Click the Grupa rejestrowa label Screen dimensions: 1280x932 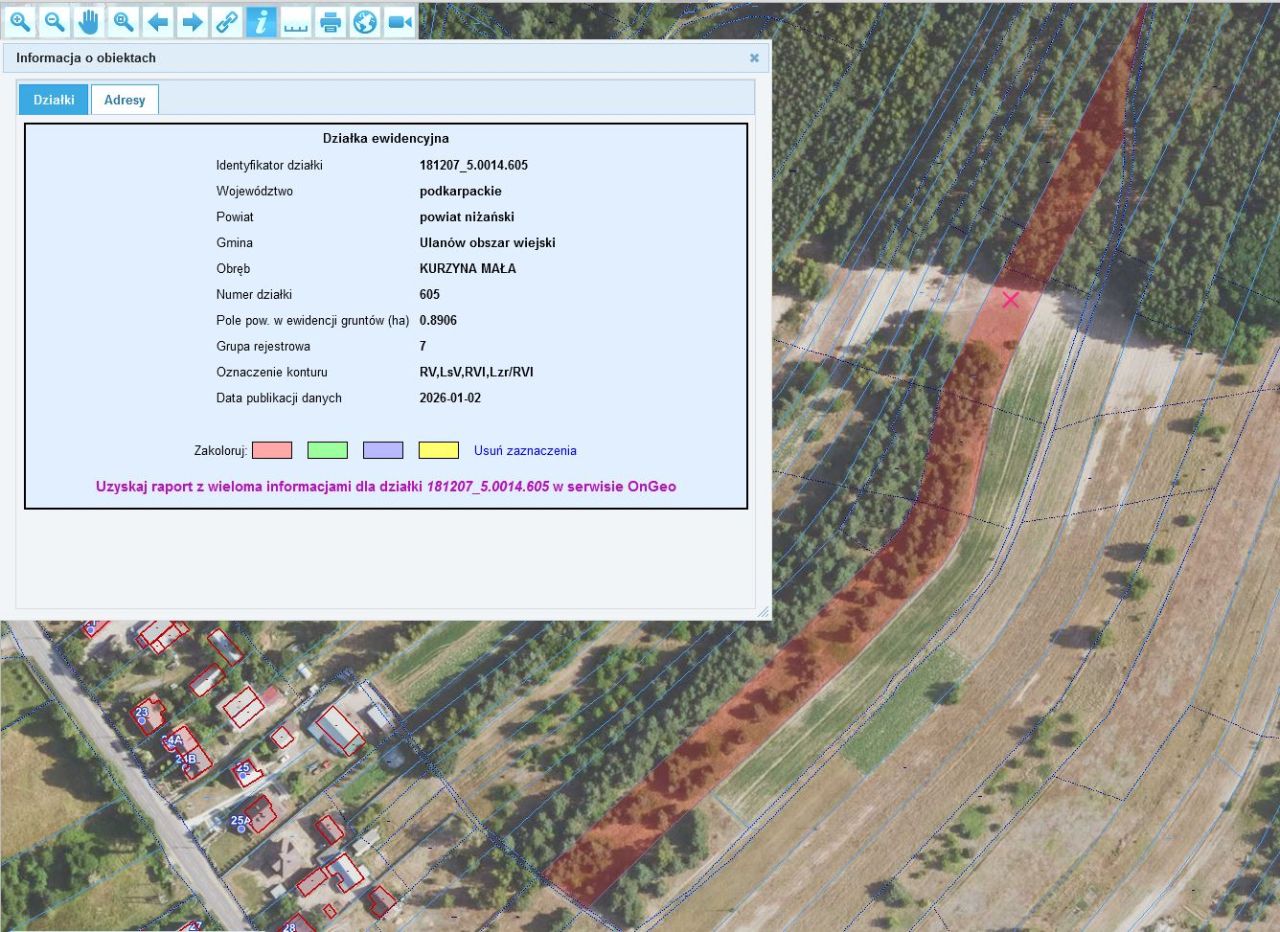coord(263,346)
